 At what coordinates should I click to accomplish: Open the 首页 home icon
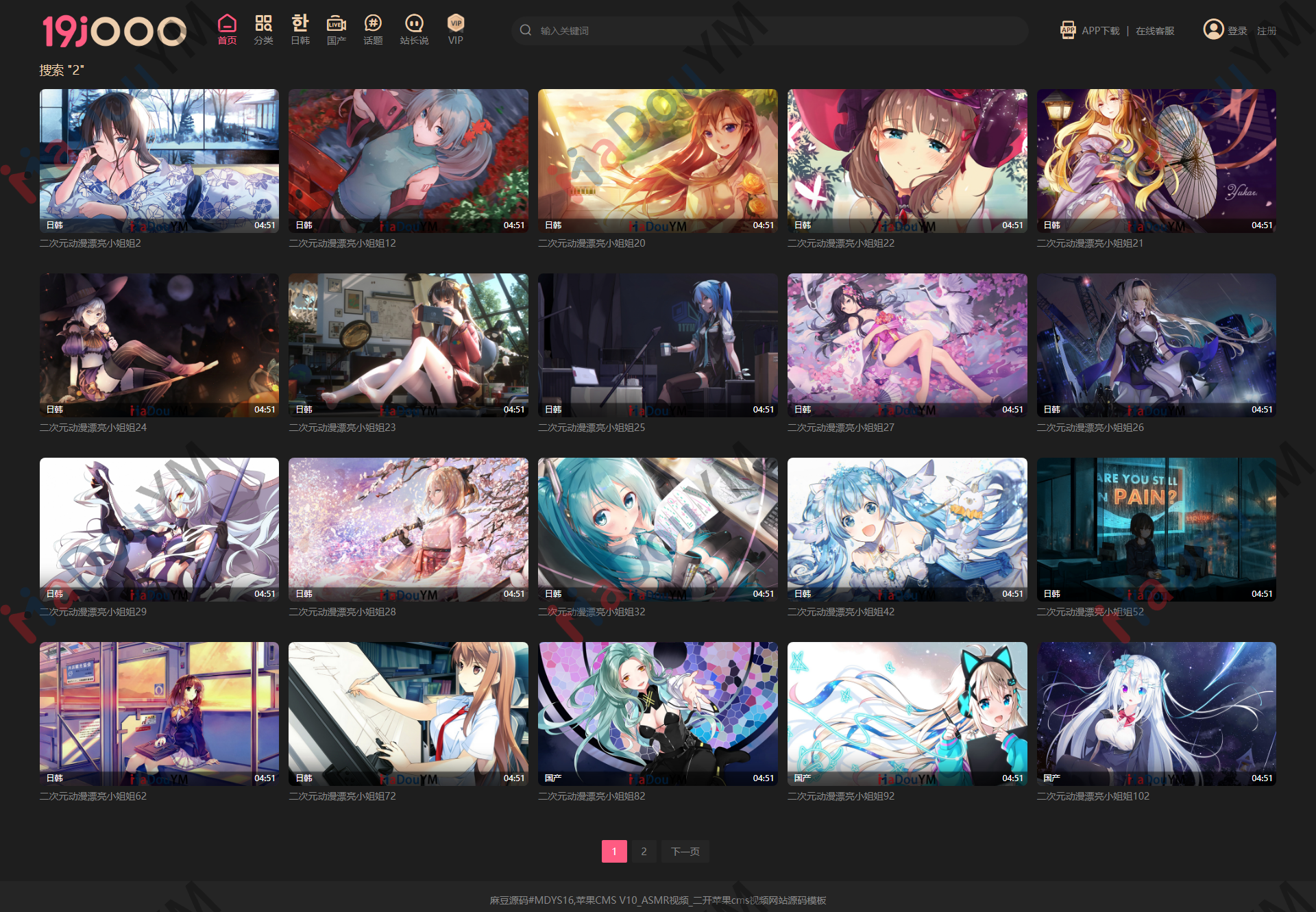click(227, 23)
